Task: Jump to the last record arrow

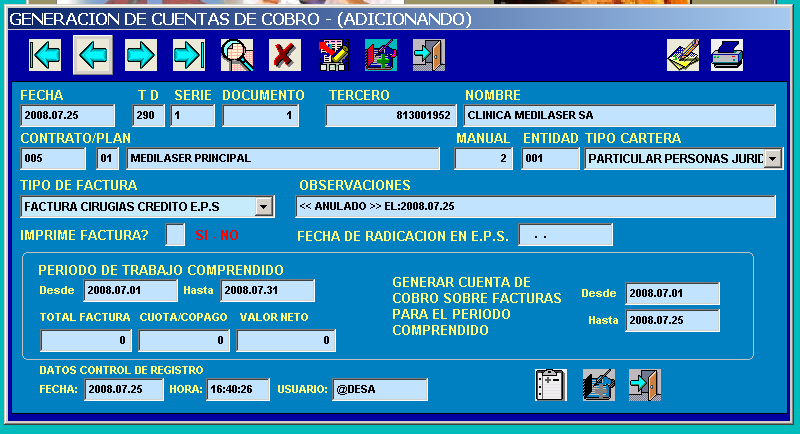Action: coord(189,55)
